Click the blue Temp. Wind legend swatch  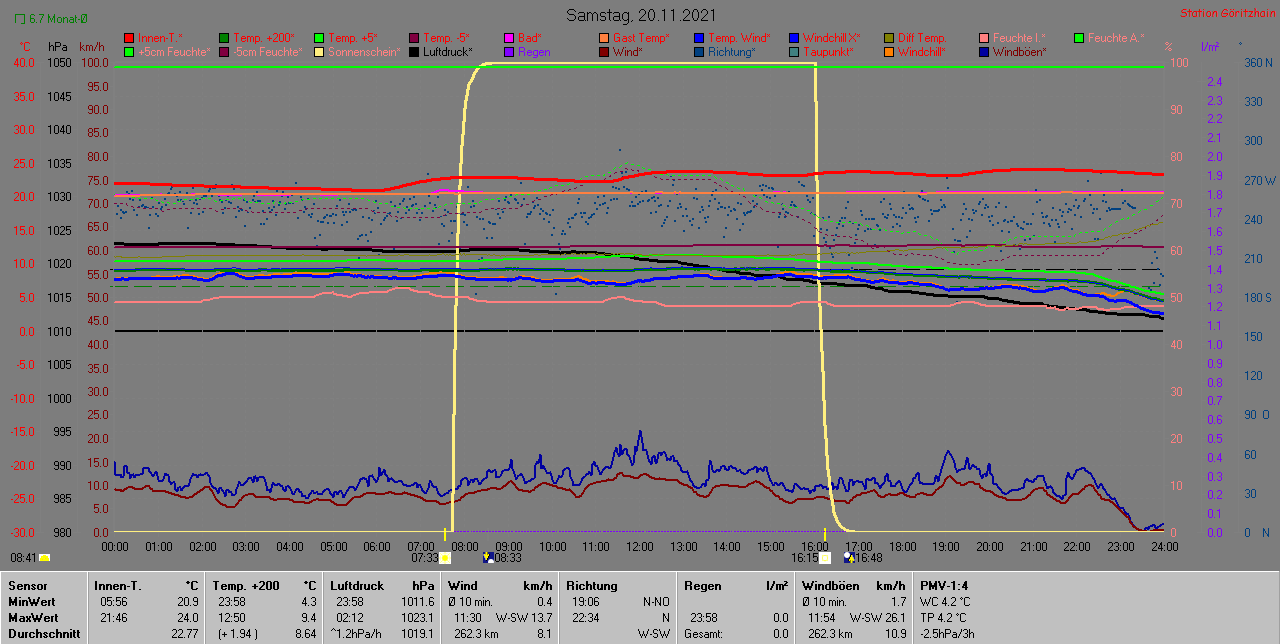tap(700, 38)
